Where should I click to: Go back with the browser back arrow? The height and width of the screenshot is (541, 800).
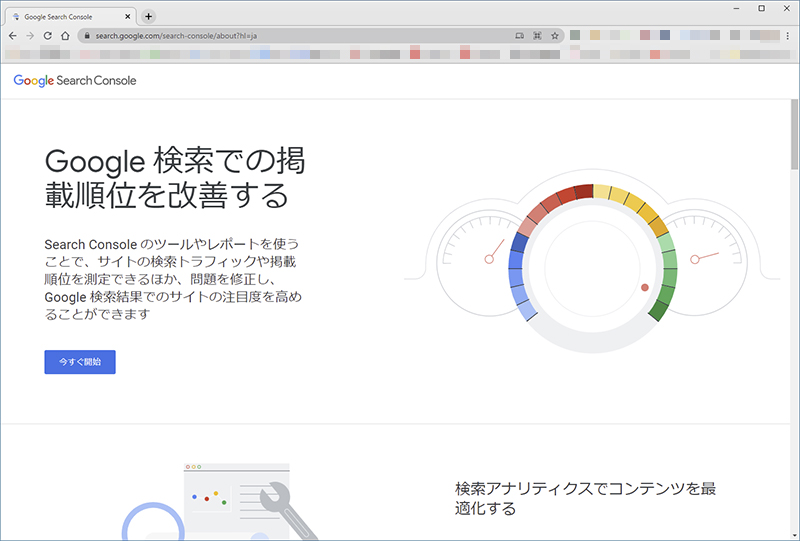coord(13,36)
